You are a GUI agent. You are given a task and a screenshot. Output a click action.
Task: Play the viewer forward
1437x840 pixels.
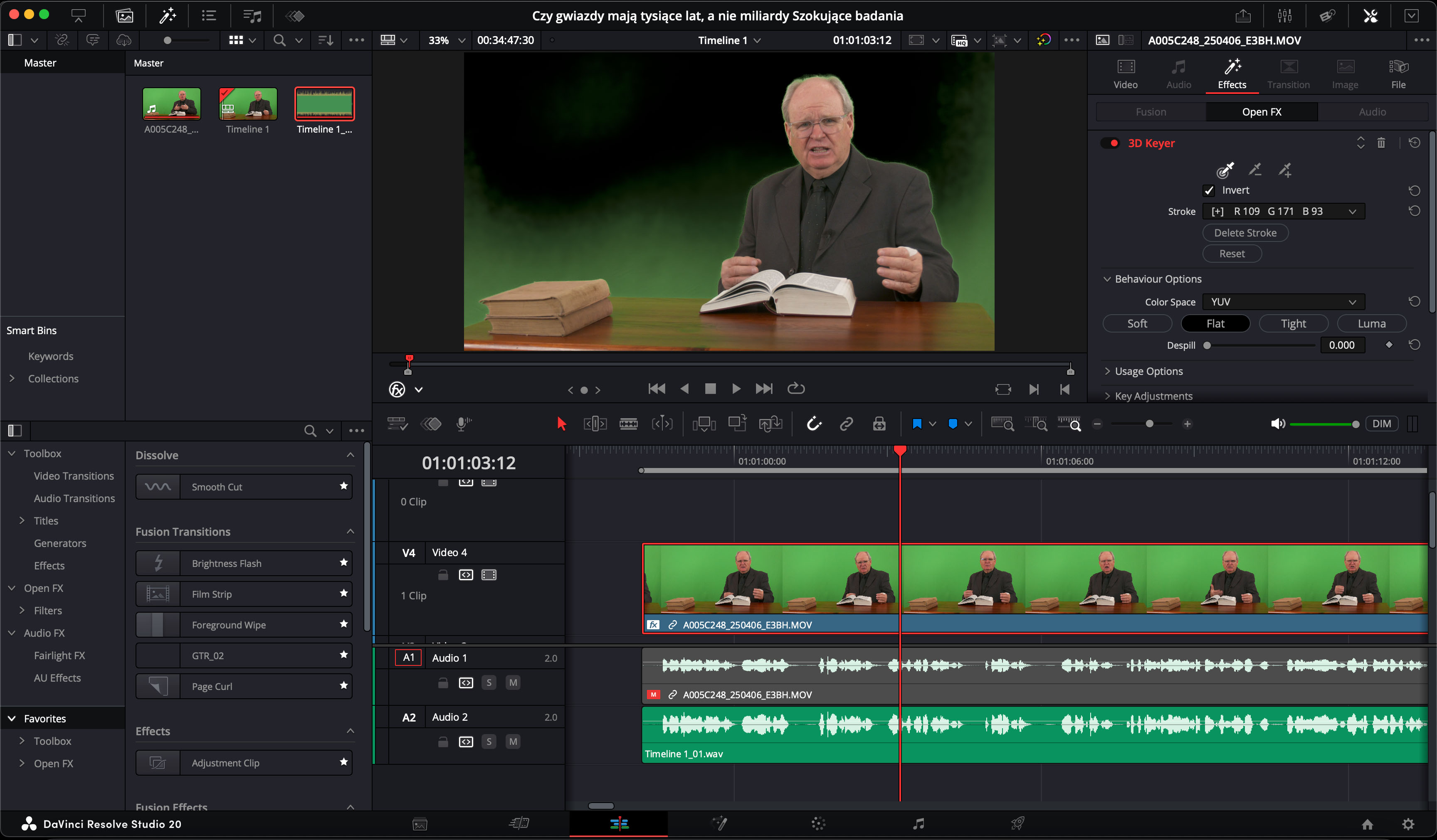point(736,389)
